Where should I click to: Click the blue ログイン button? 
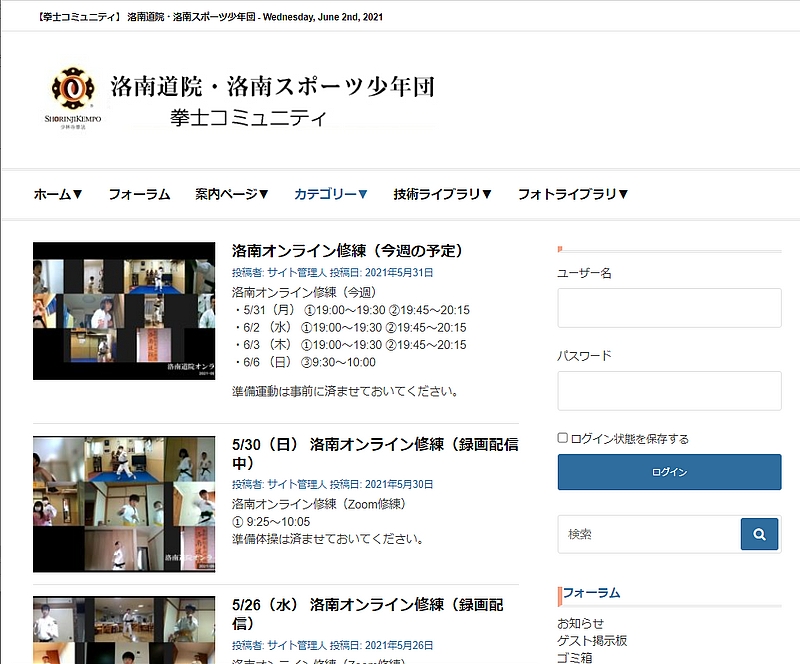point(669,472)
